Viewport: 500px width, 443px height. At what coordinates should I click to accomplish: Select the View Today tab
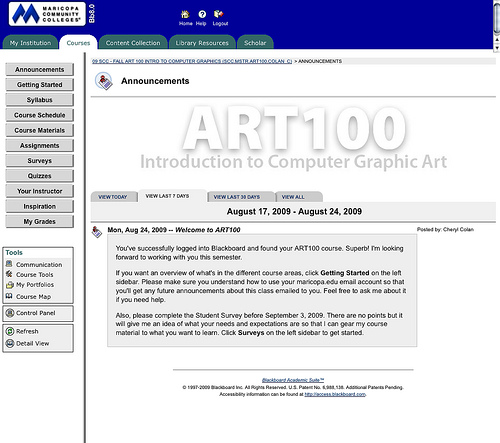tap(113, 197)
